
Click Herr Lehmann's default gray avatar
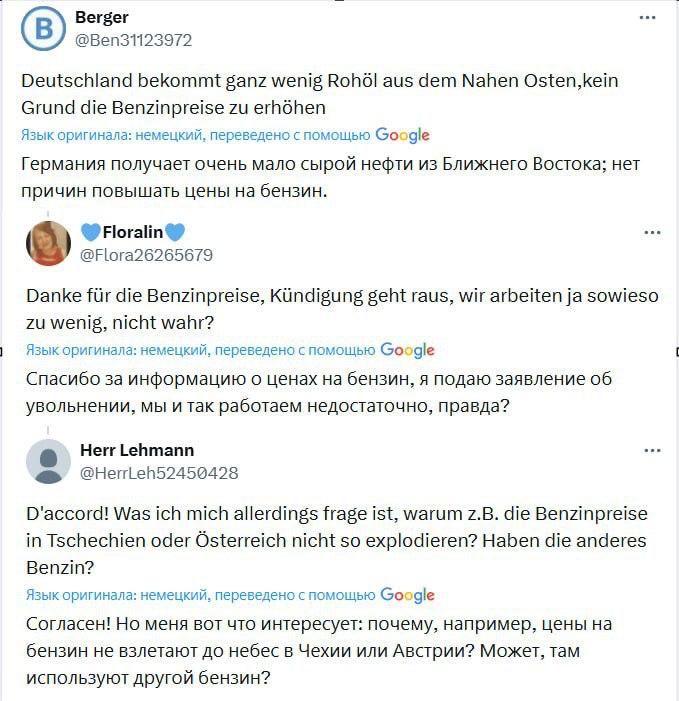48,461
